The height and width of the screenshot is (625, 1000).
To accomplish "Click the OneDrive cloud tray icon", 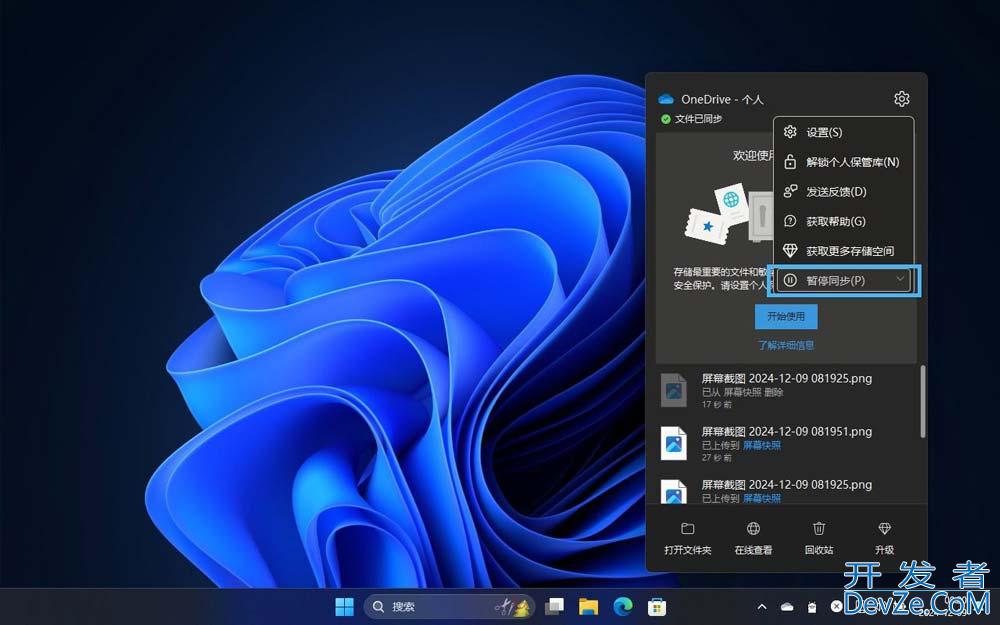I will [x=787, y=607].
